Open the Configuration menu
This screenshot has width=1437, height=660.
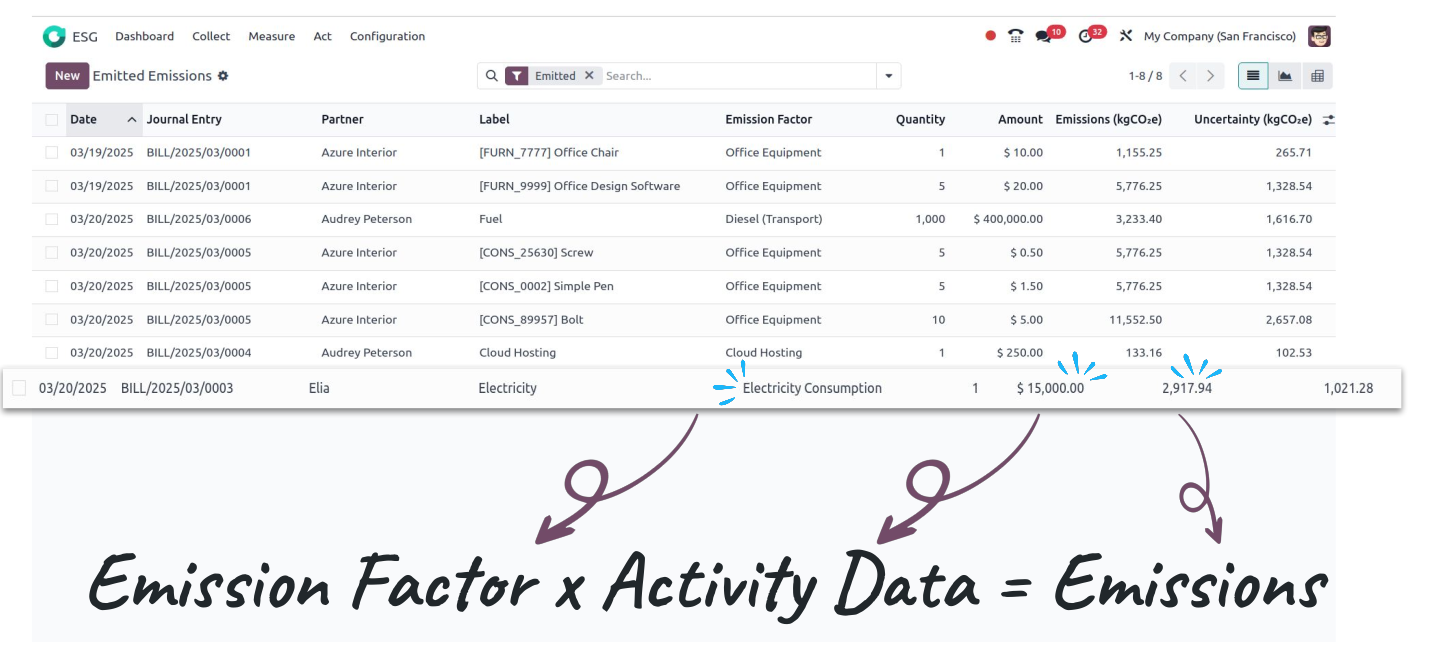pos(387,36)
